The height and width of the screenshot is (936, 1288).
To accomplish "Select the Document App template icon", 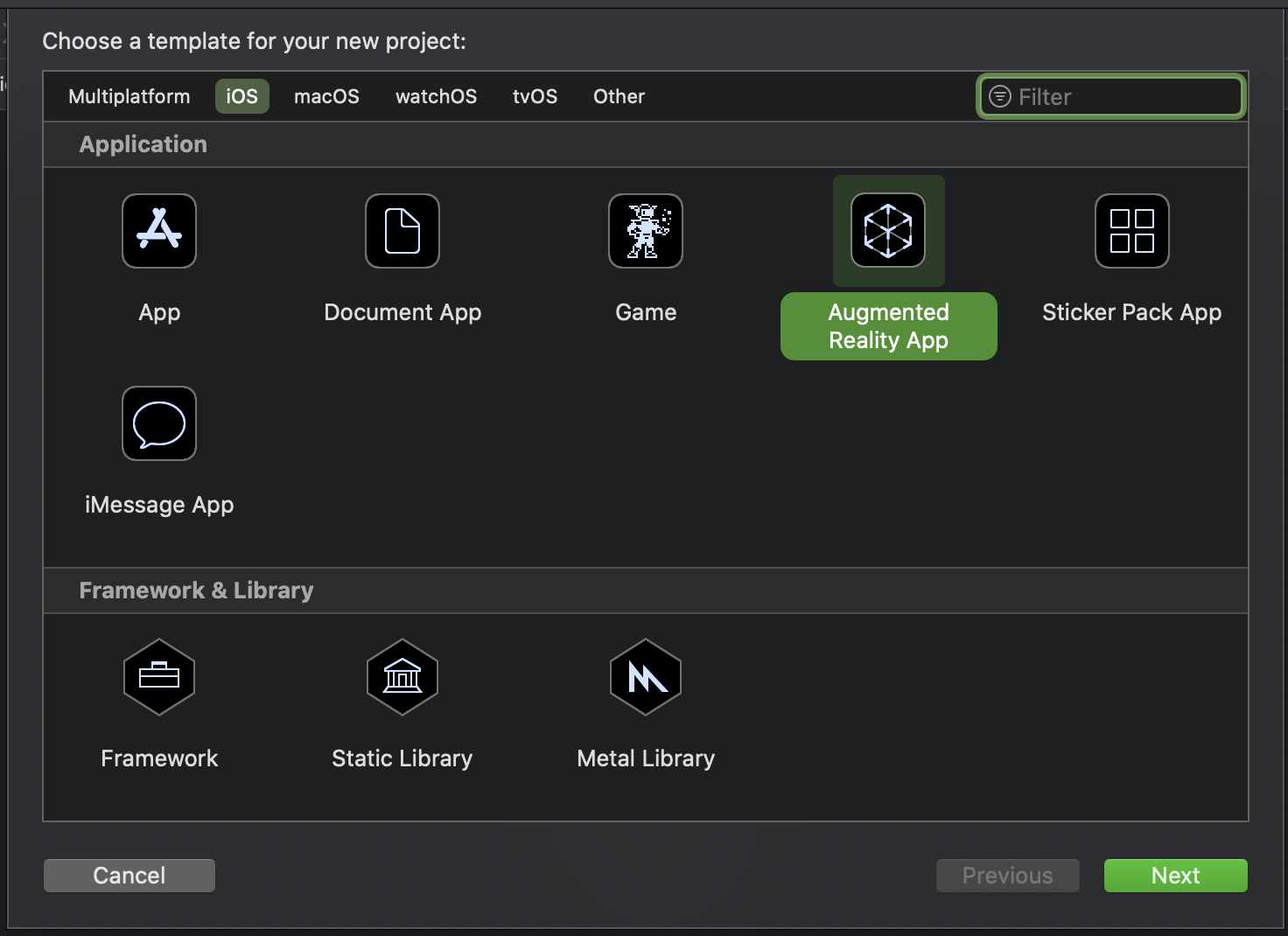I will coord(402,231).
